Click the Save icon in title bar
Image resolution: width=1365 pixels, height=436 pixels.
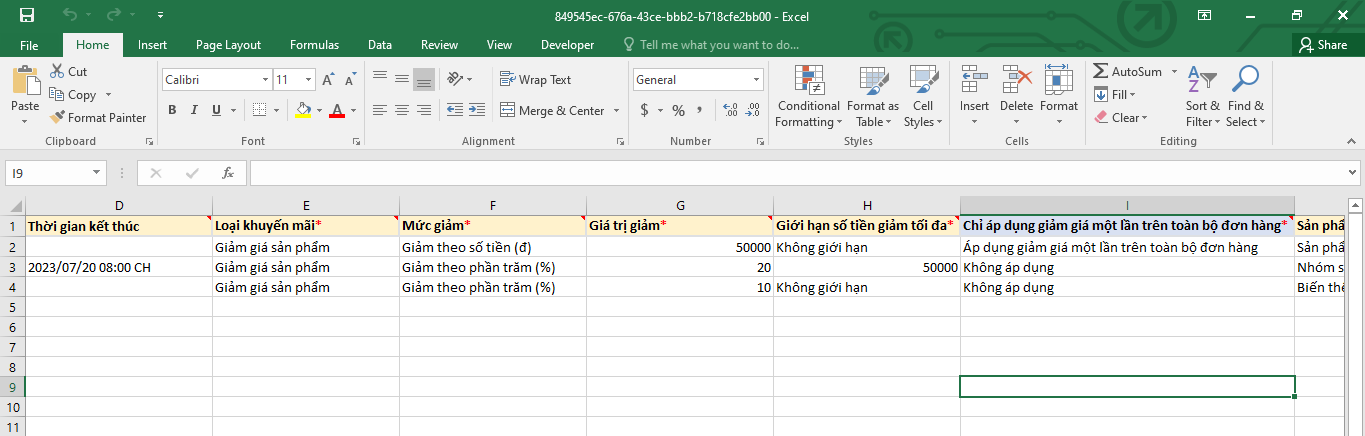pyautogui.click(x=27, y=16)
